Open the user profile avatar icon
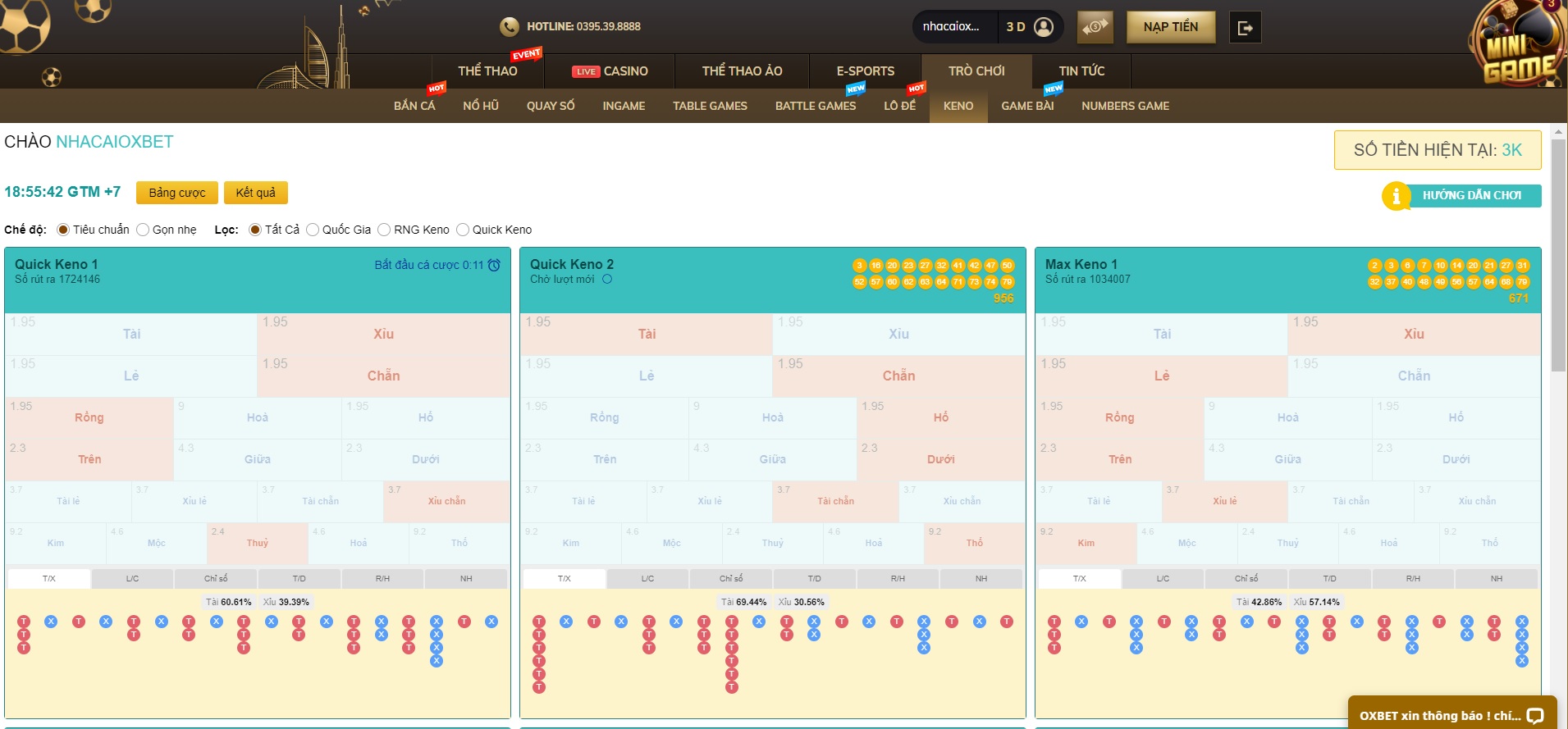Image resolution: width=1568 pixels, height=729 pixels. (x=1044, y=27)
